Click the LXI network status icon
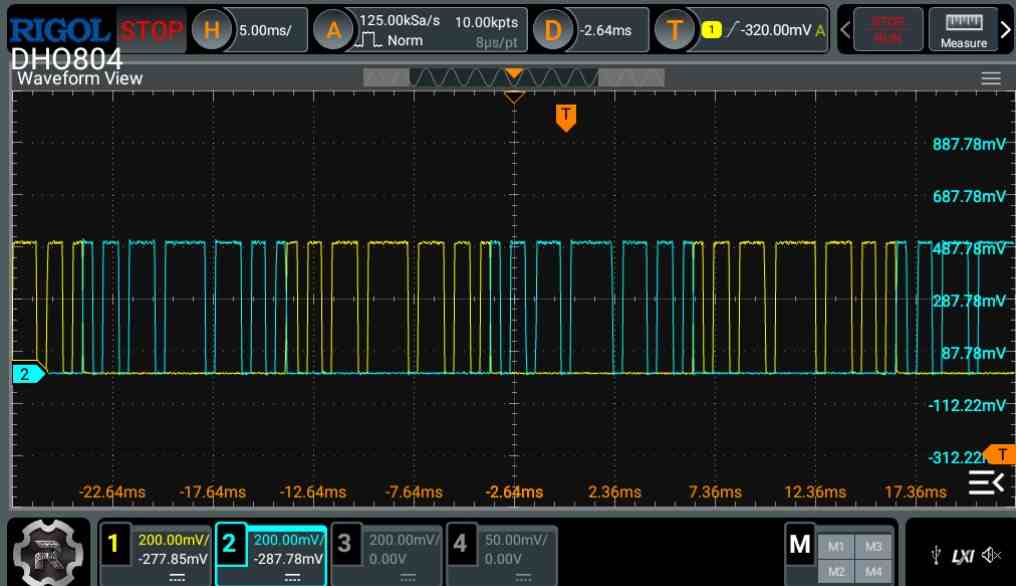1016x586 pixels. coord(963,556)
